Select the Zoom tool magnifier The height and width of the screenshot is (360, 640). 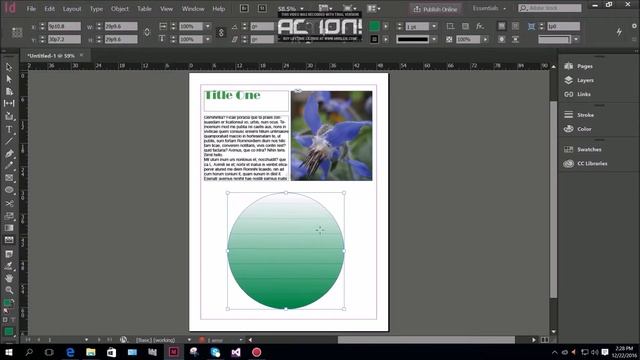pos(9,290)
